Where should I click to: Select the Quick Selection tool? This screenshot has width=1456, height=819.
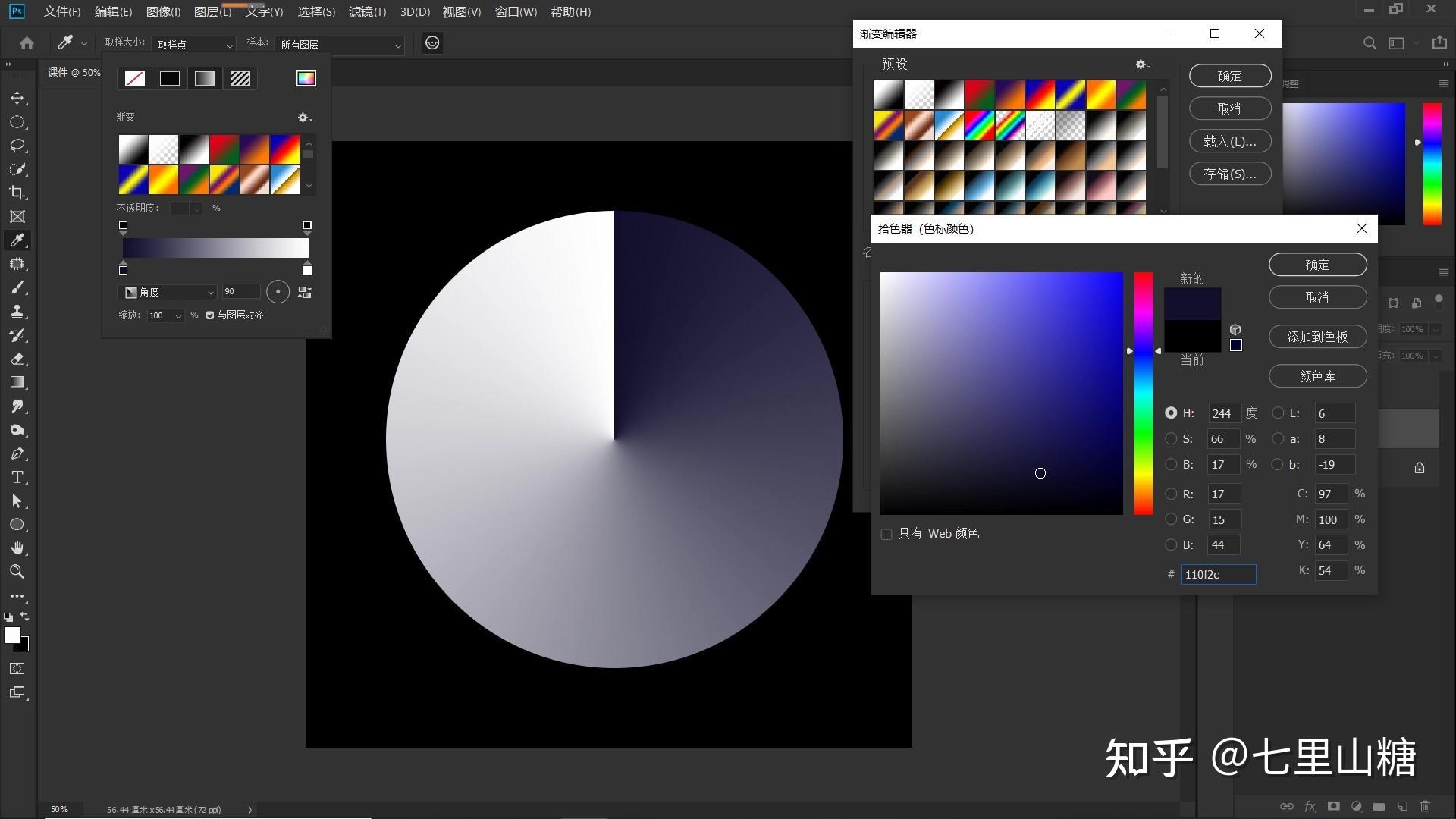[17, 169]
